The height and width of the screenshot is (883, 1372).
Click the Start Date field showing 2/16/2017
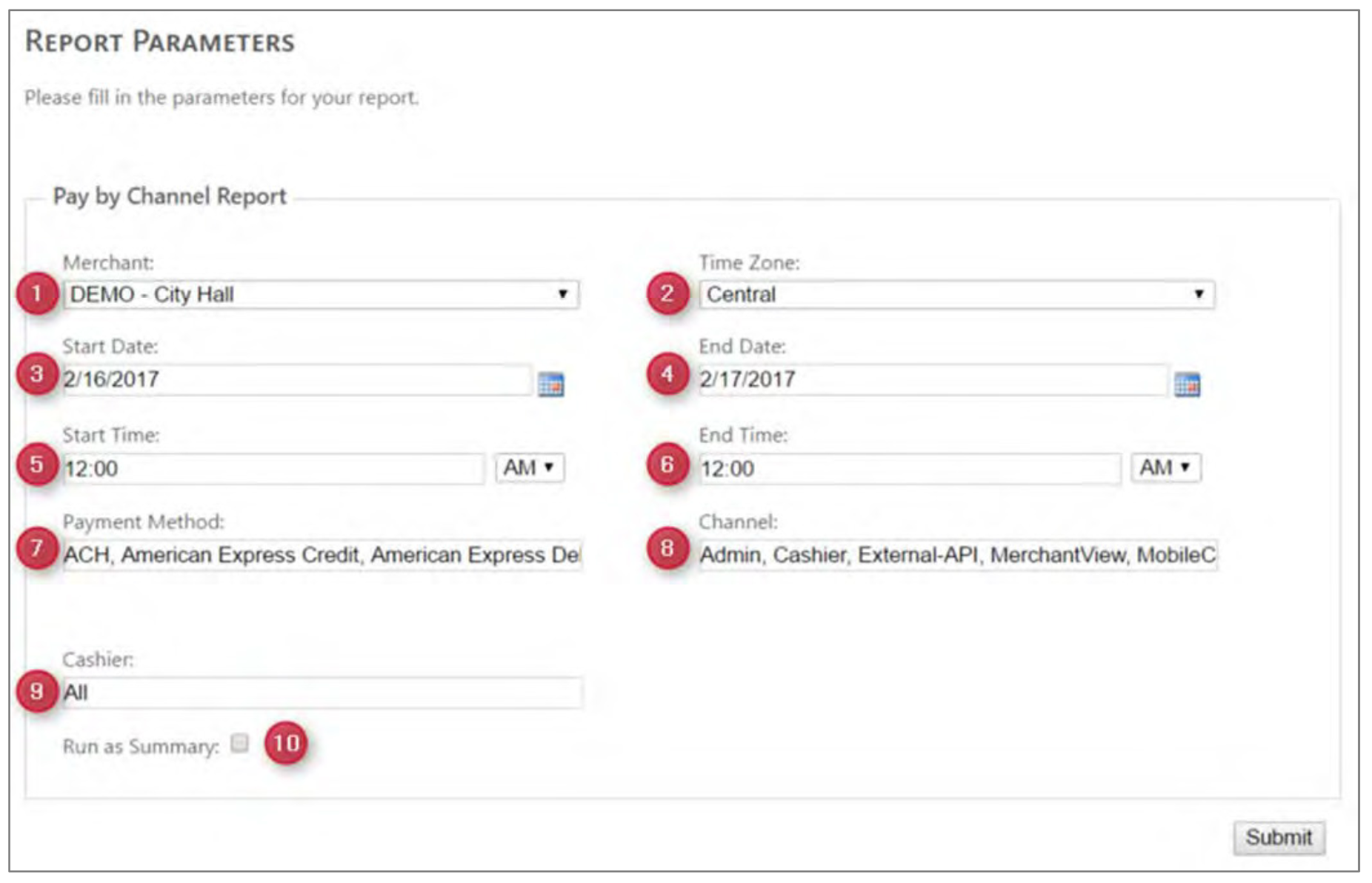[x=296, y=379]
